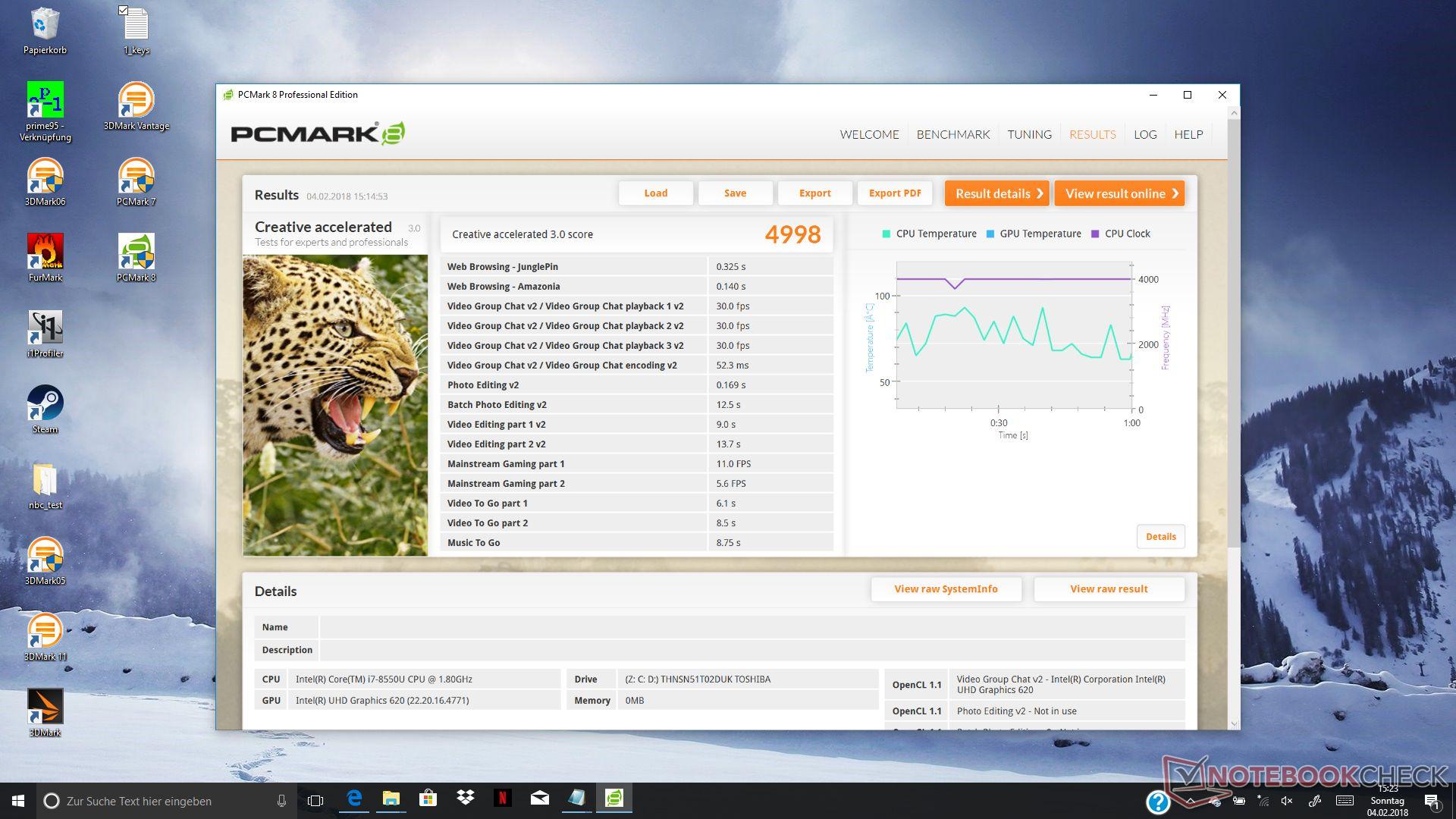
Task: Open Microsoft Edge from the taskbar
Action: tap(354, 799)
